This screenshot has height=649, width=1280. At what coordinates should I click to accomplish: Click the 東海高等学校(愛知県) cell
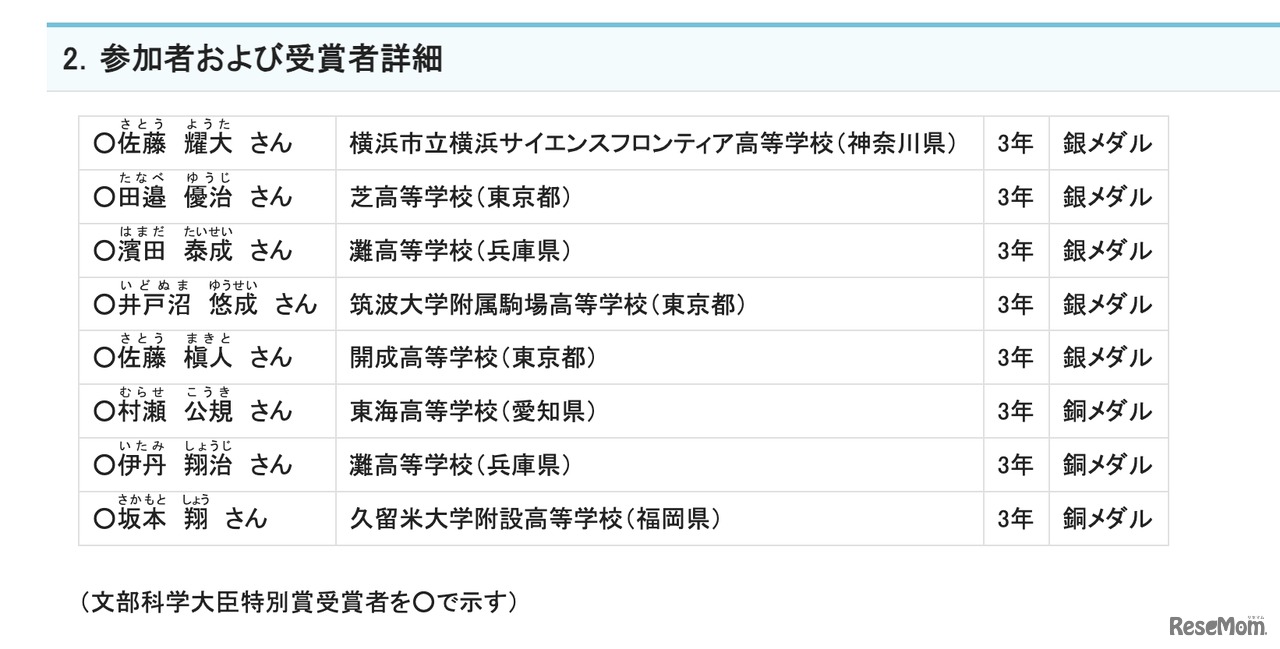pos(473,412)
